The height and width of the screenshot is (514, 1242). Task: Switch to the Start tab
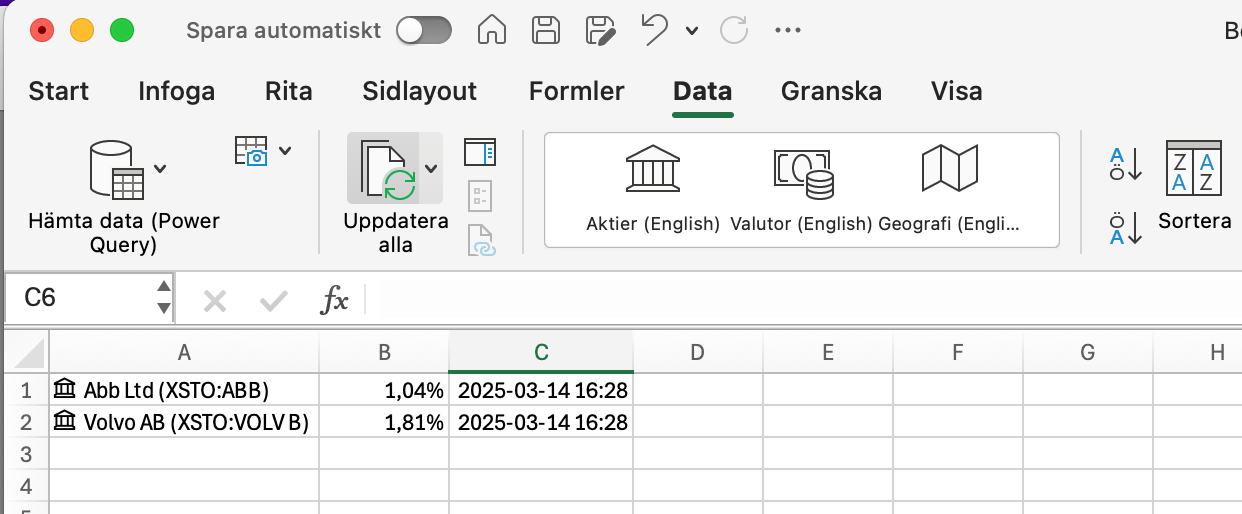coord(59,92)
